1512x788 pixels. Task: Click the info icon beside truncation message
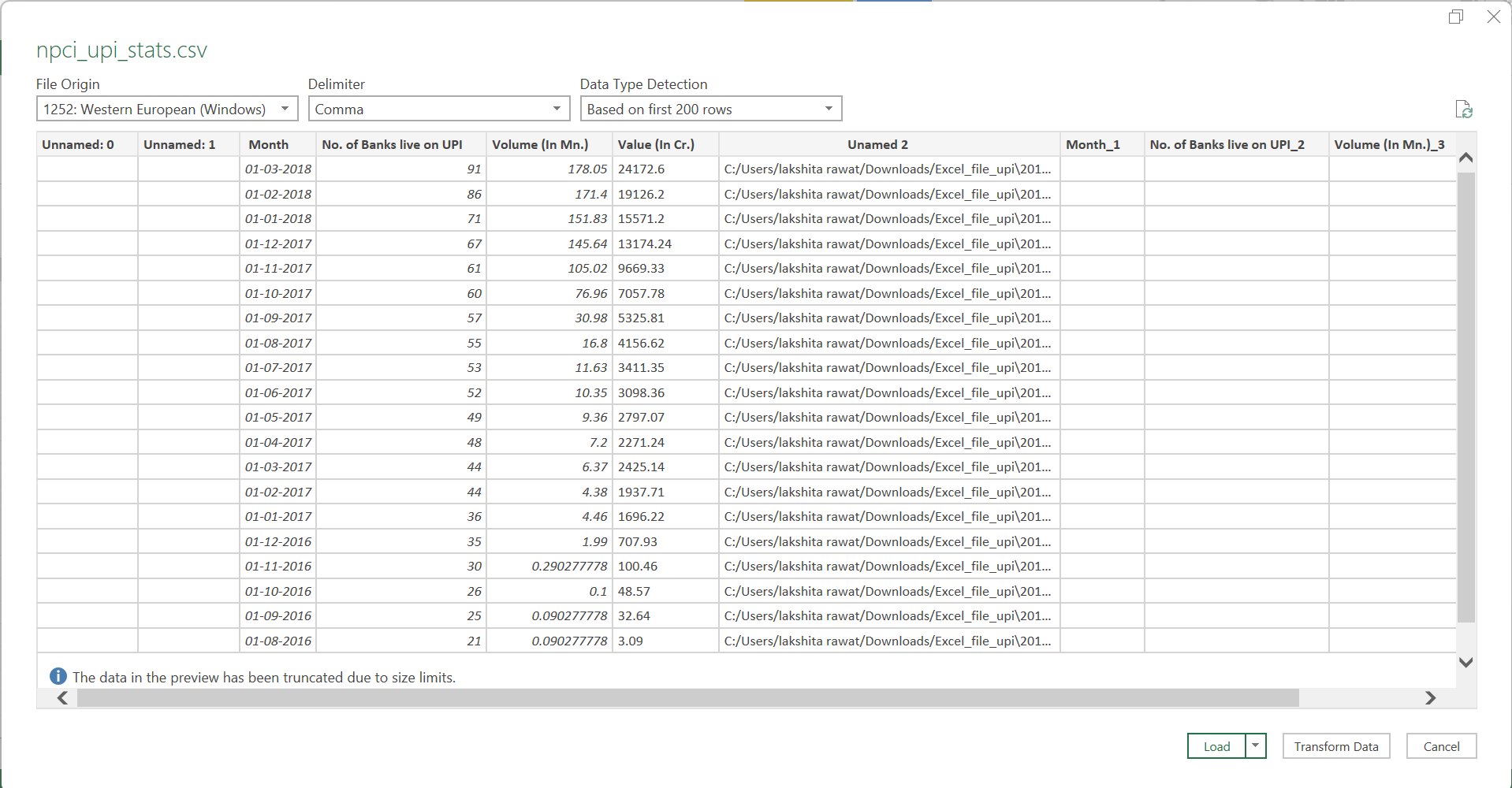(58, 677)
